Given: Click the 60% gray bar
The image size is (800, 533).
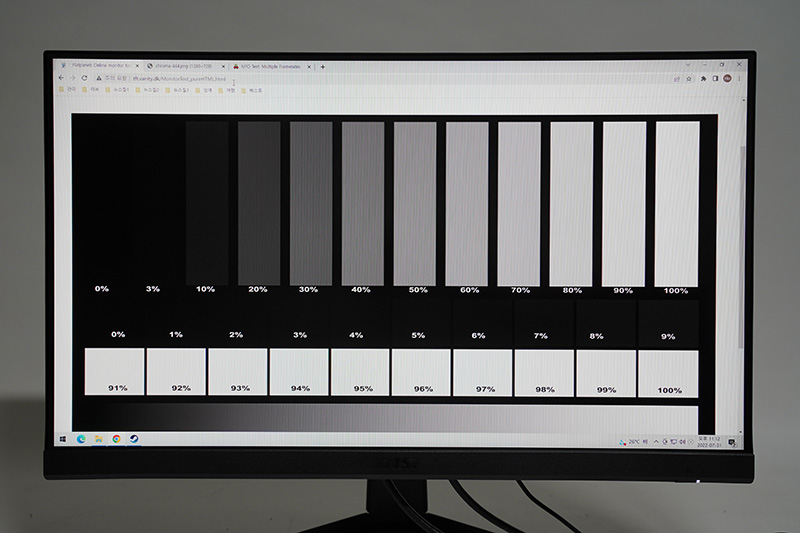Looking at the screenshot, I should pos(467,204).
